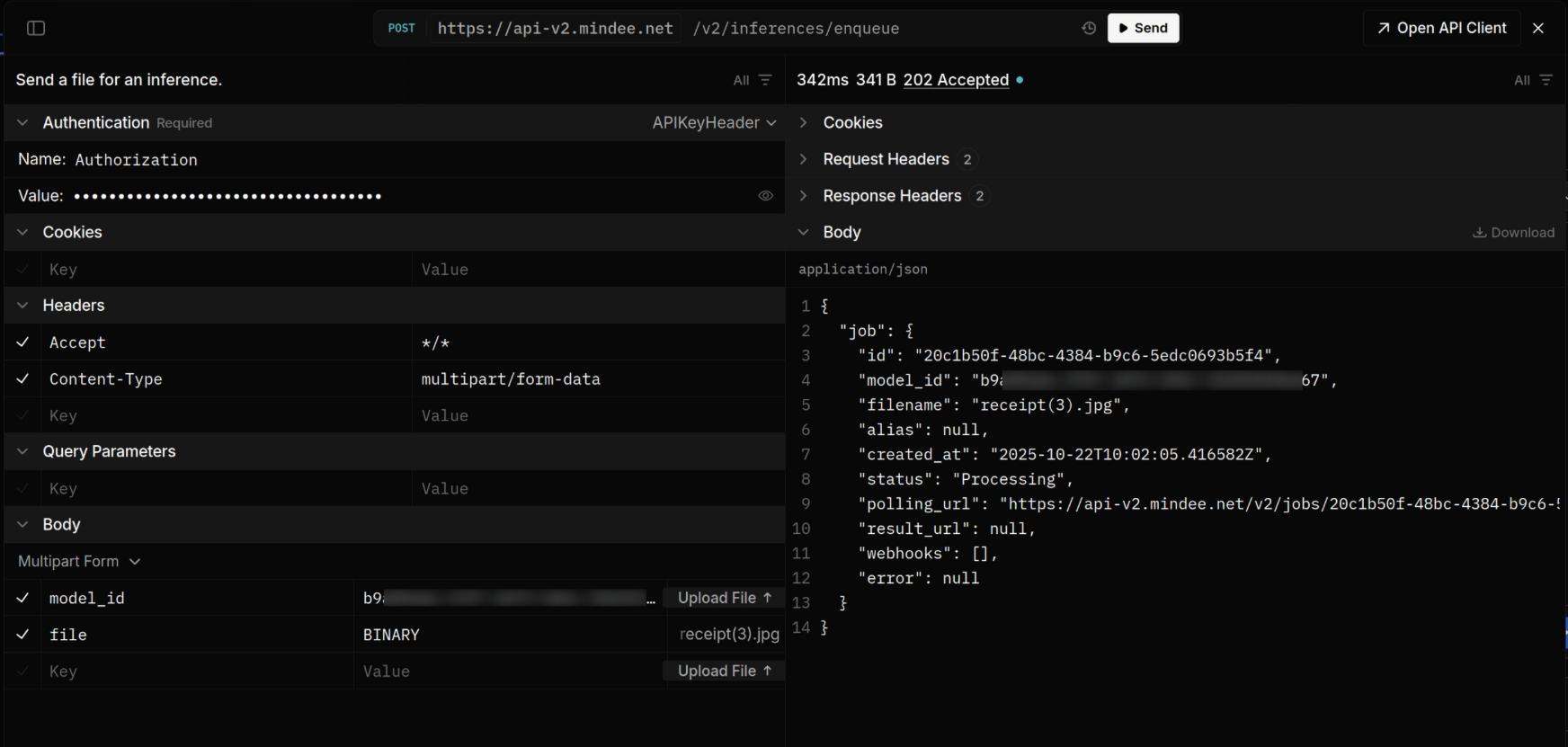This screenshot has width=1568, height=747.
Task: Download the response body
Action: click(x=1513, y=233)
